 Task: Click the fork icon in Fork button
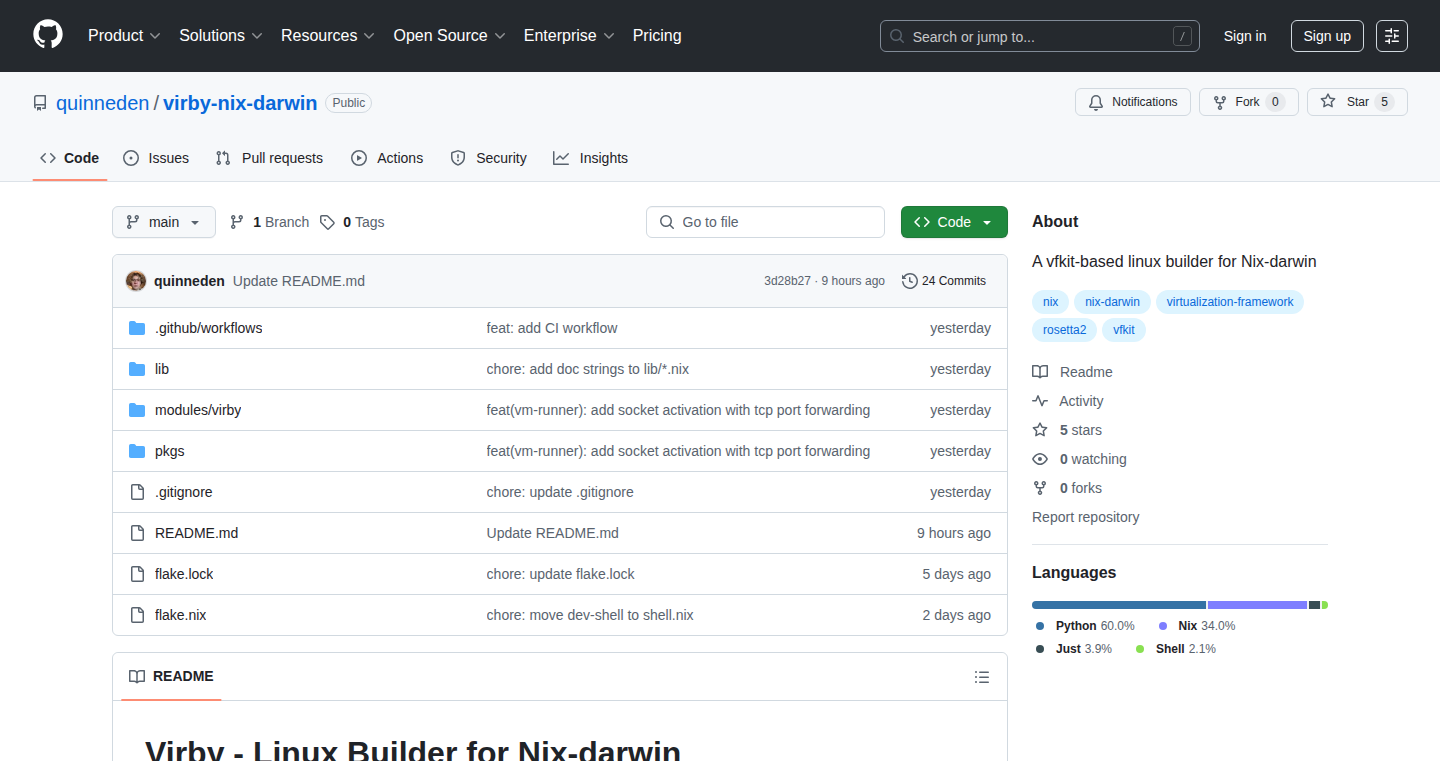click(x=1220, y=102)
